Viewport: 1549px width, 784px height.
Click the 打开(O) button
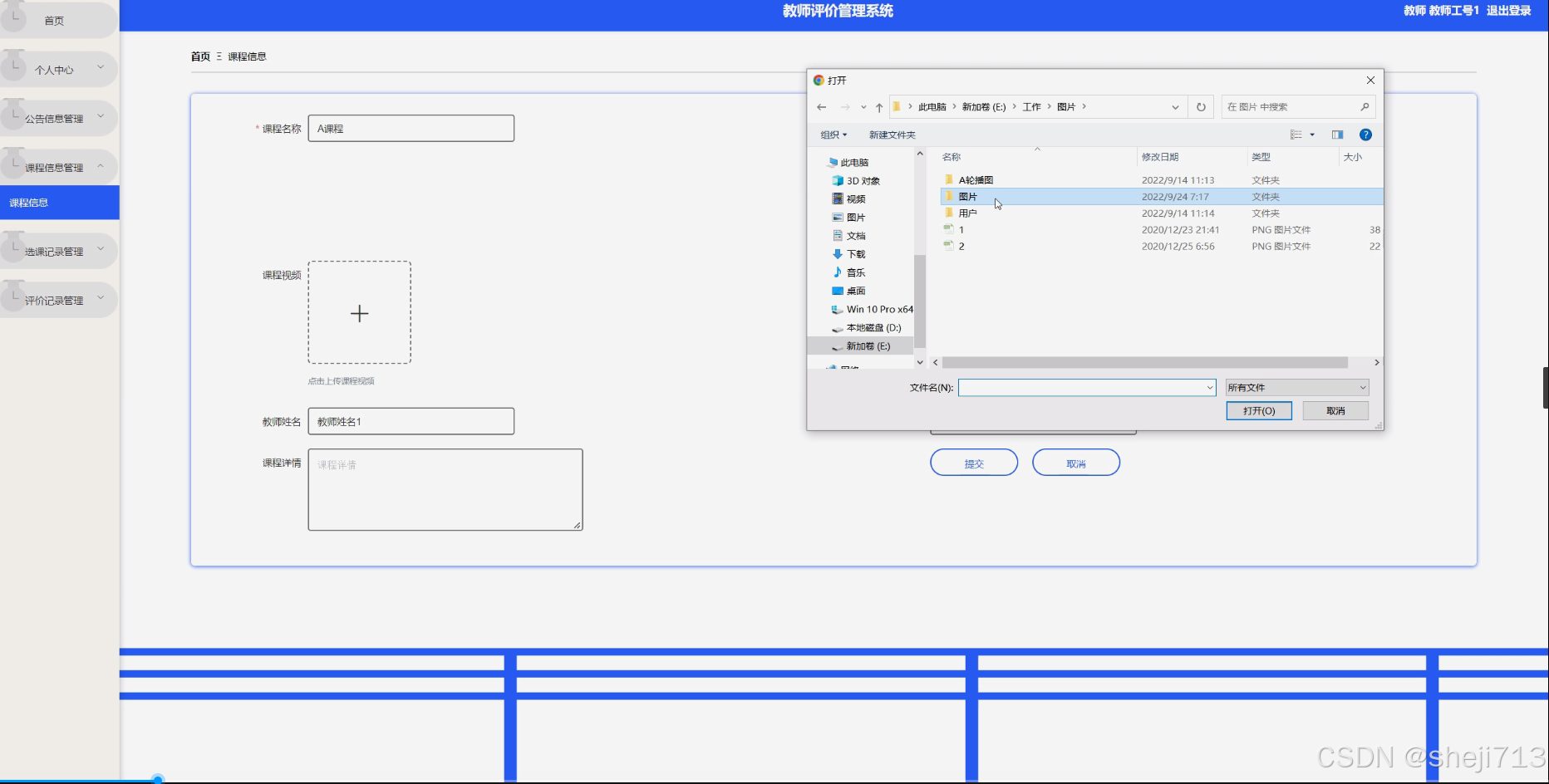1259,411
